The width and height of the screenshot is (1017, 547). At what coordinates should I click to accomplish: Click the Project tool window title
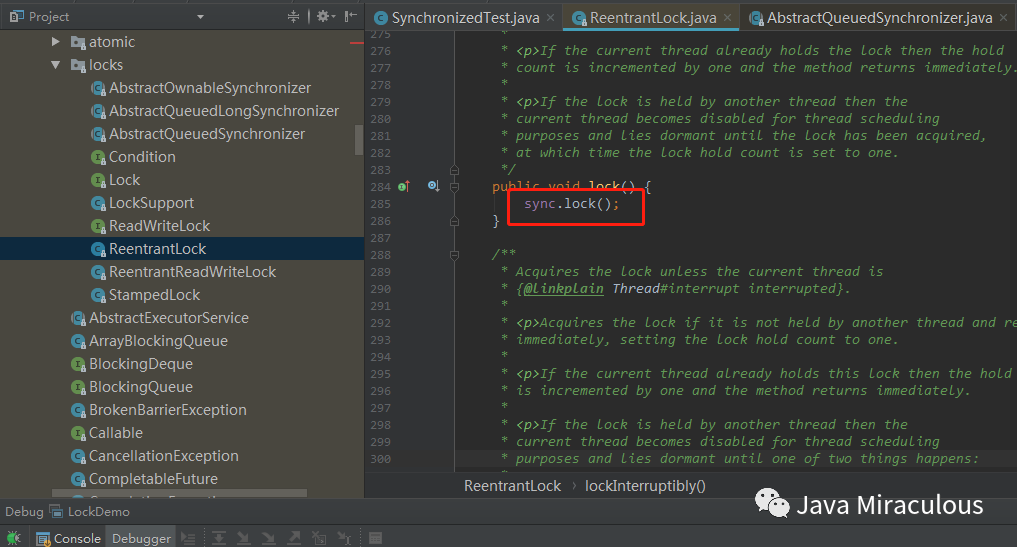coord(49,17)
